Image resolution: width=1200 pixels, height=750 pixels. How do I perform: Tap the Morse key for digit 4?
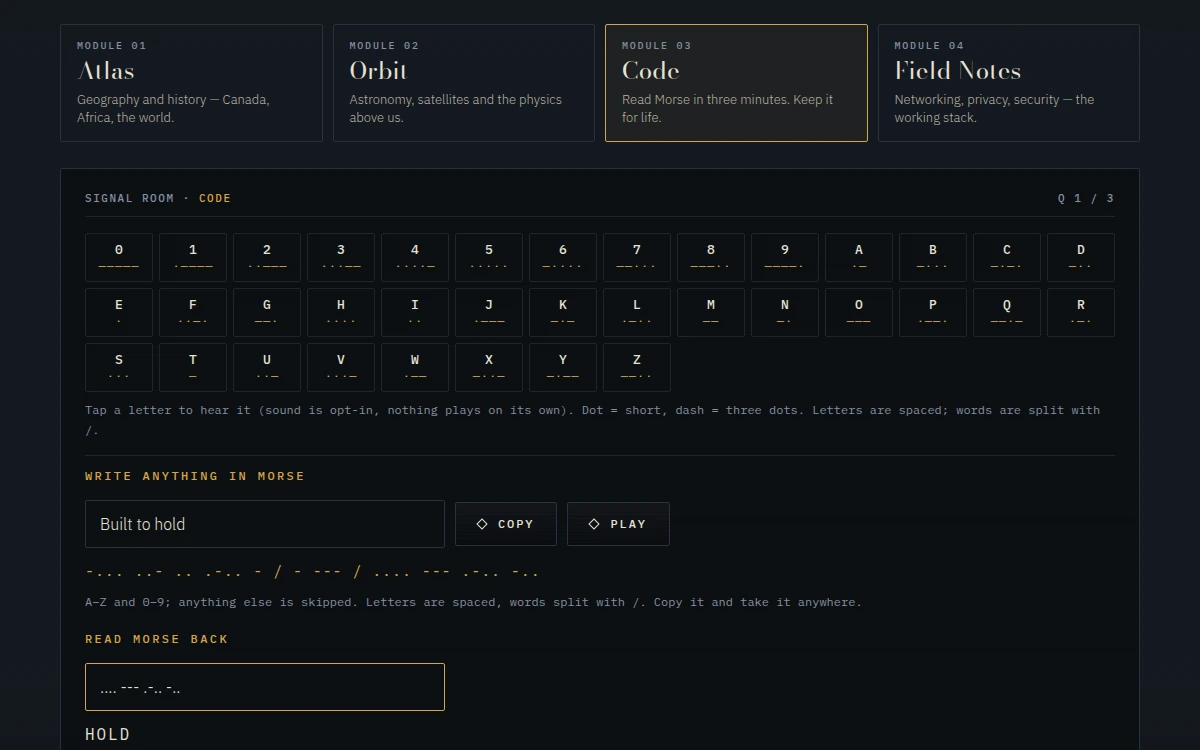[415, 257]
